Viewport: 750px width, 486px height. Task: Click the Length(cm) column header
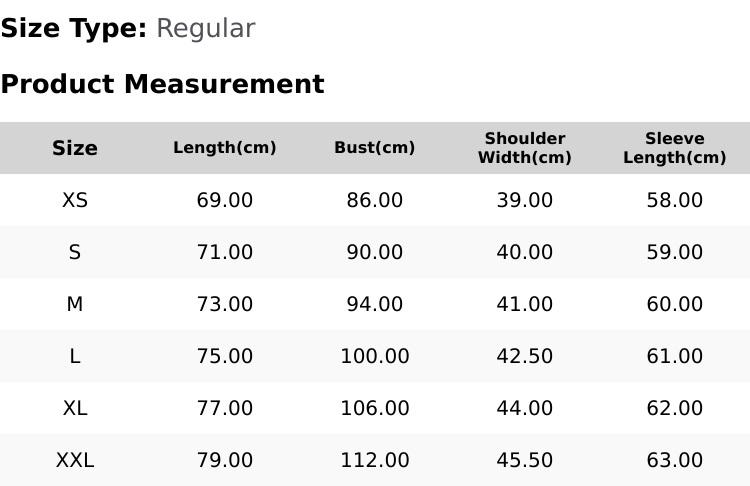click(x=225, y=148)
